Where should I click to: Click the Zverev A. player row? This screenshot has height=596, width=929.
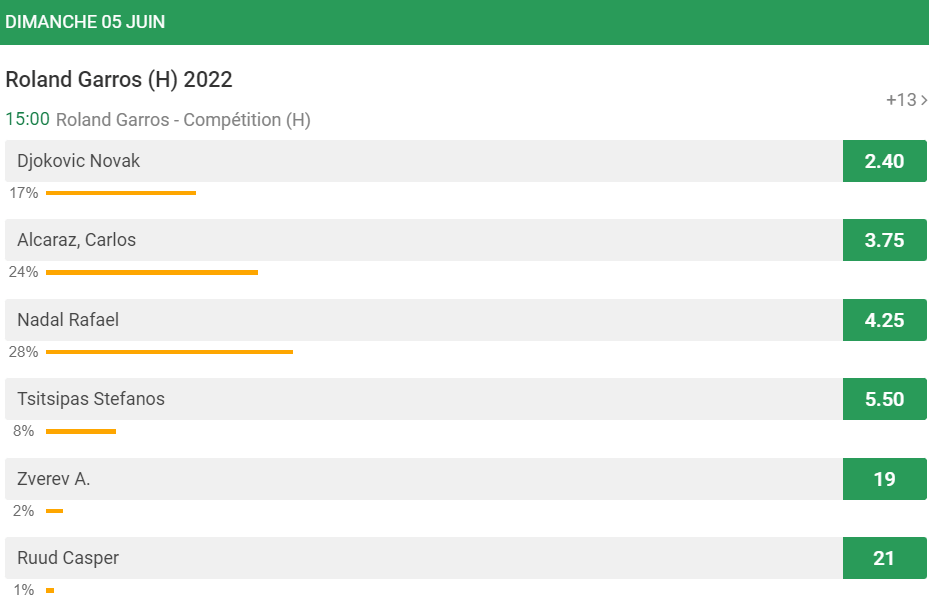[x=424, y=479]
